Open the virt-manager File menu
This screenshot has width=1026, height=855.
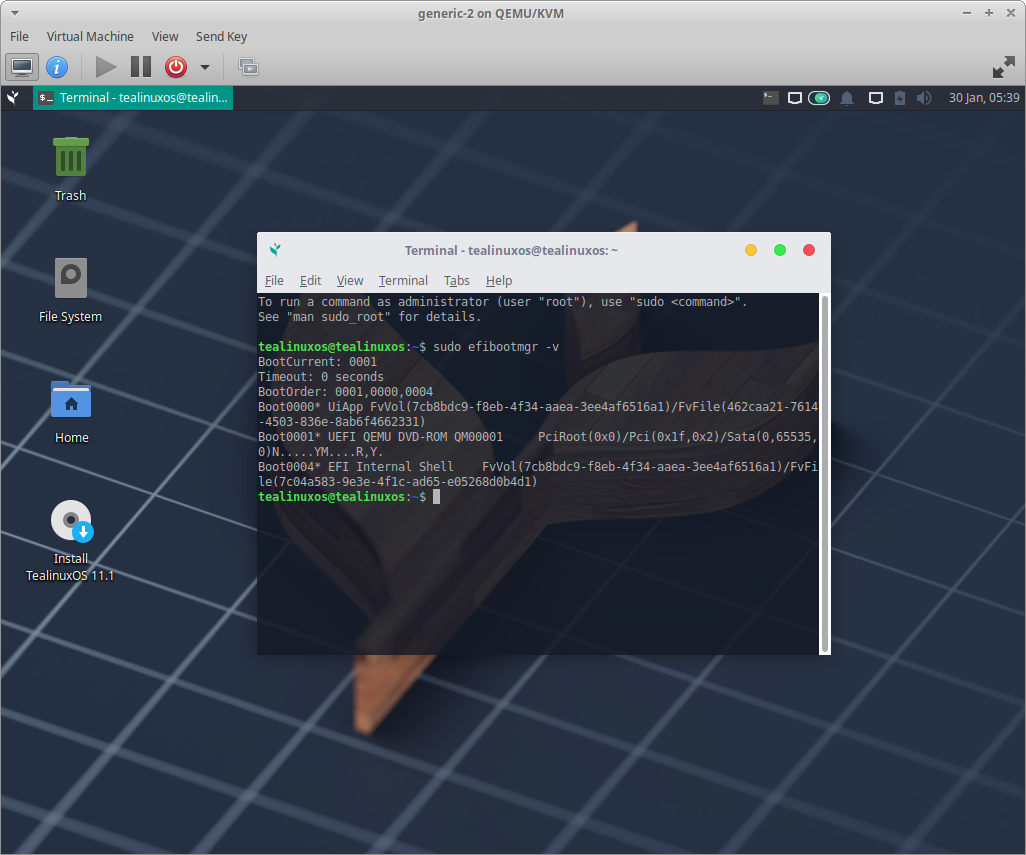click(19, 37)
